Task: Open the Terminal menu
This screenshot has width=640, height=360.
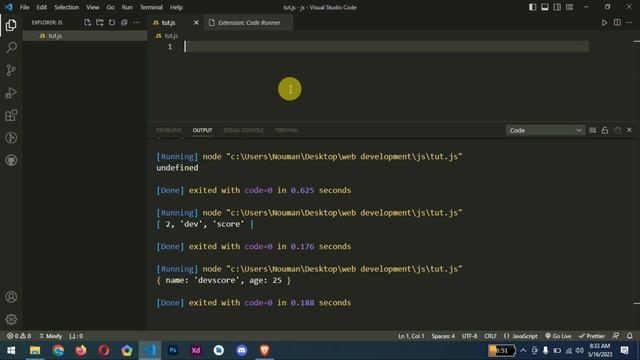Action: coord(151,7)
